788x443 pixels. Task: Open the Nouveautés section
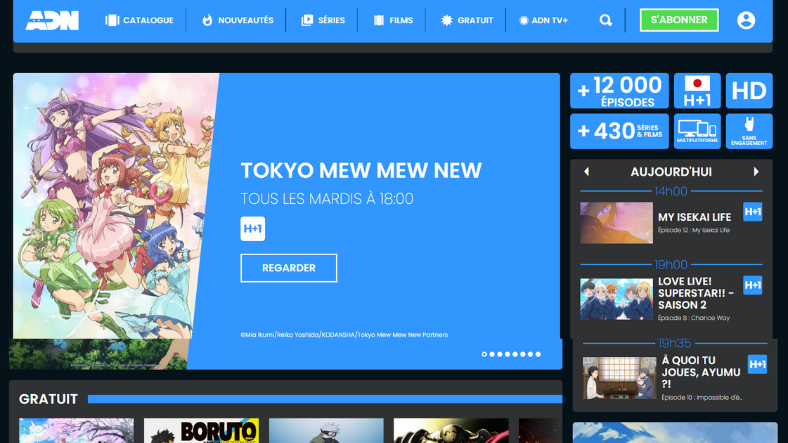coord(237,20)
